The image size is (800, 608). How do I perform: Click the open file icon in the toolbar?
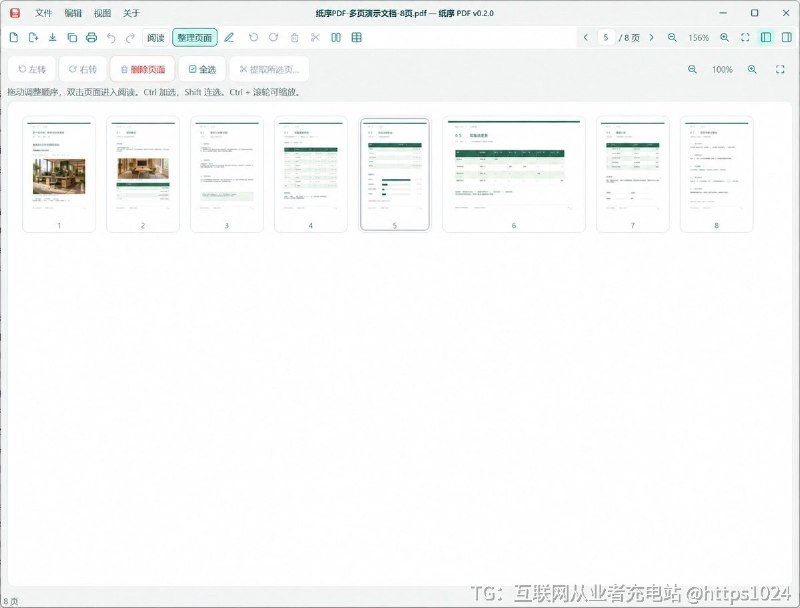pos(14,37)
